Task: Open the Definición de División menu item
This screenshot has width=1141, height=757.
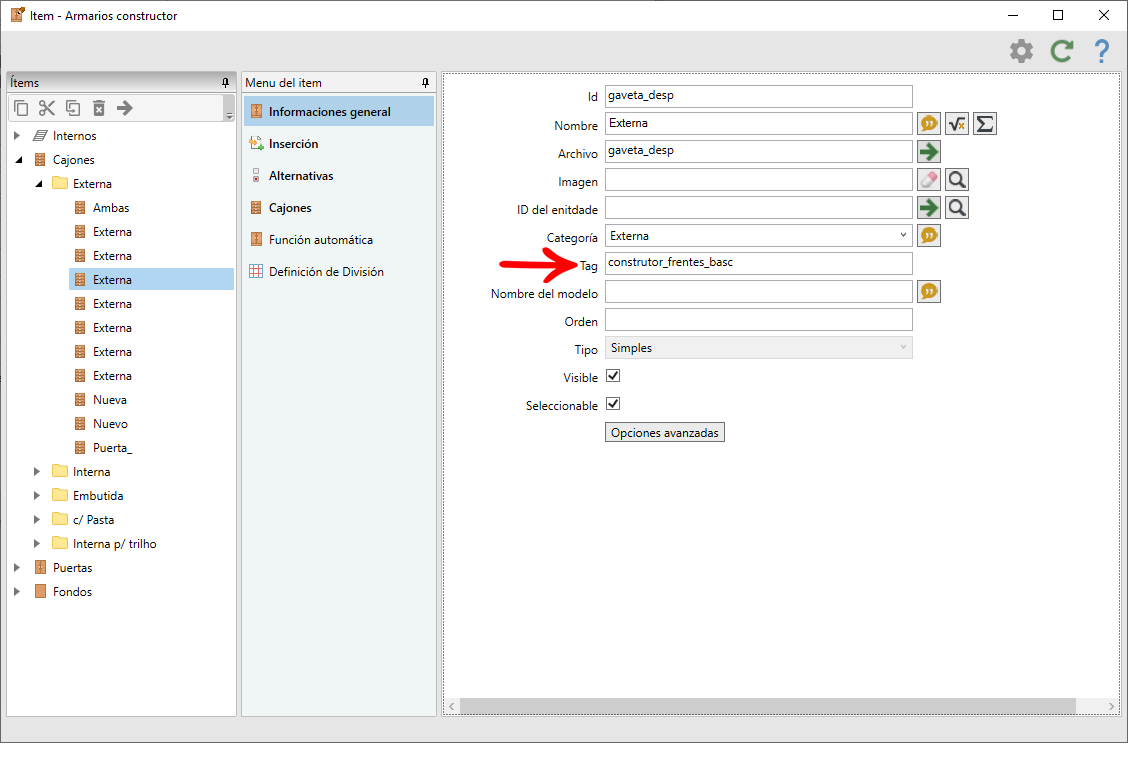Action: [338, 272]
